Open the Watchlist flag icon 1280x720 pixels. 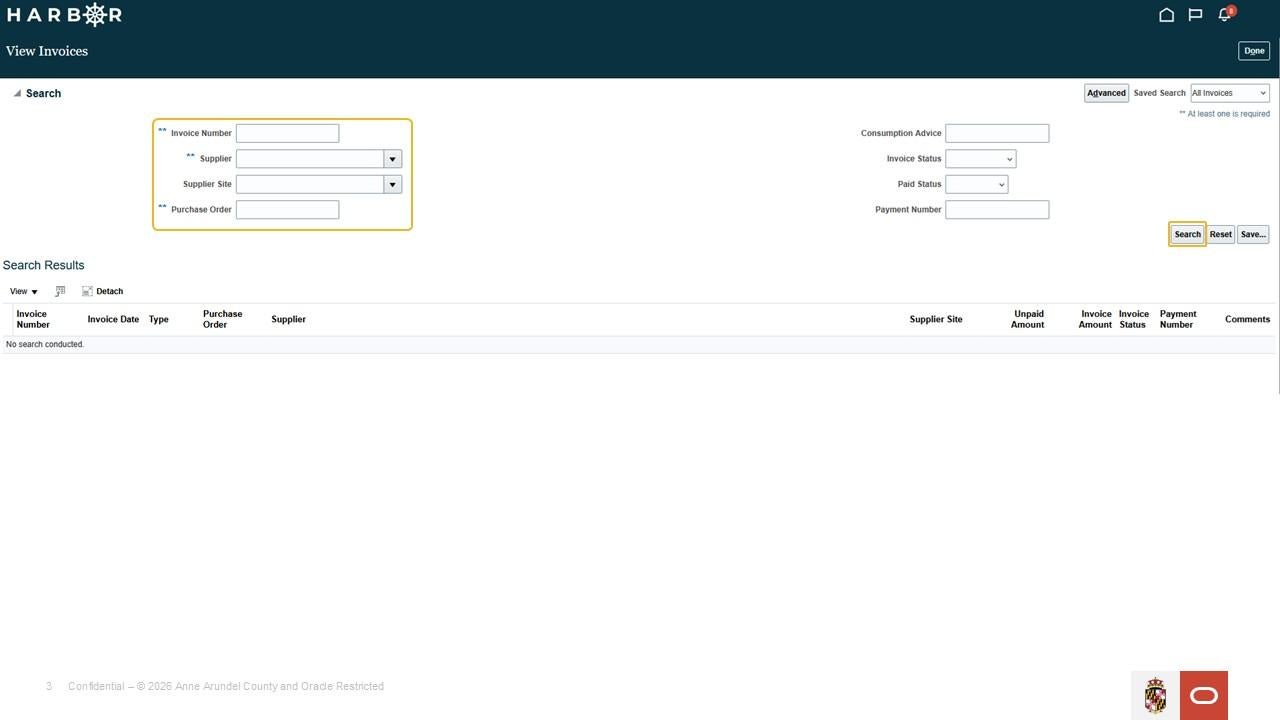click(x=1195, y=15)
